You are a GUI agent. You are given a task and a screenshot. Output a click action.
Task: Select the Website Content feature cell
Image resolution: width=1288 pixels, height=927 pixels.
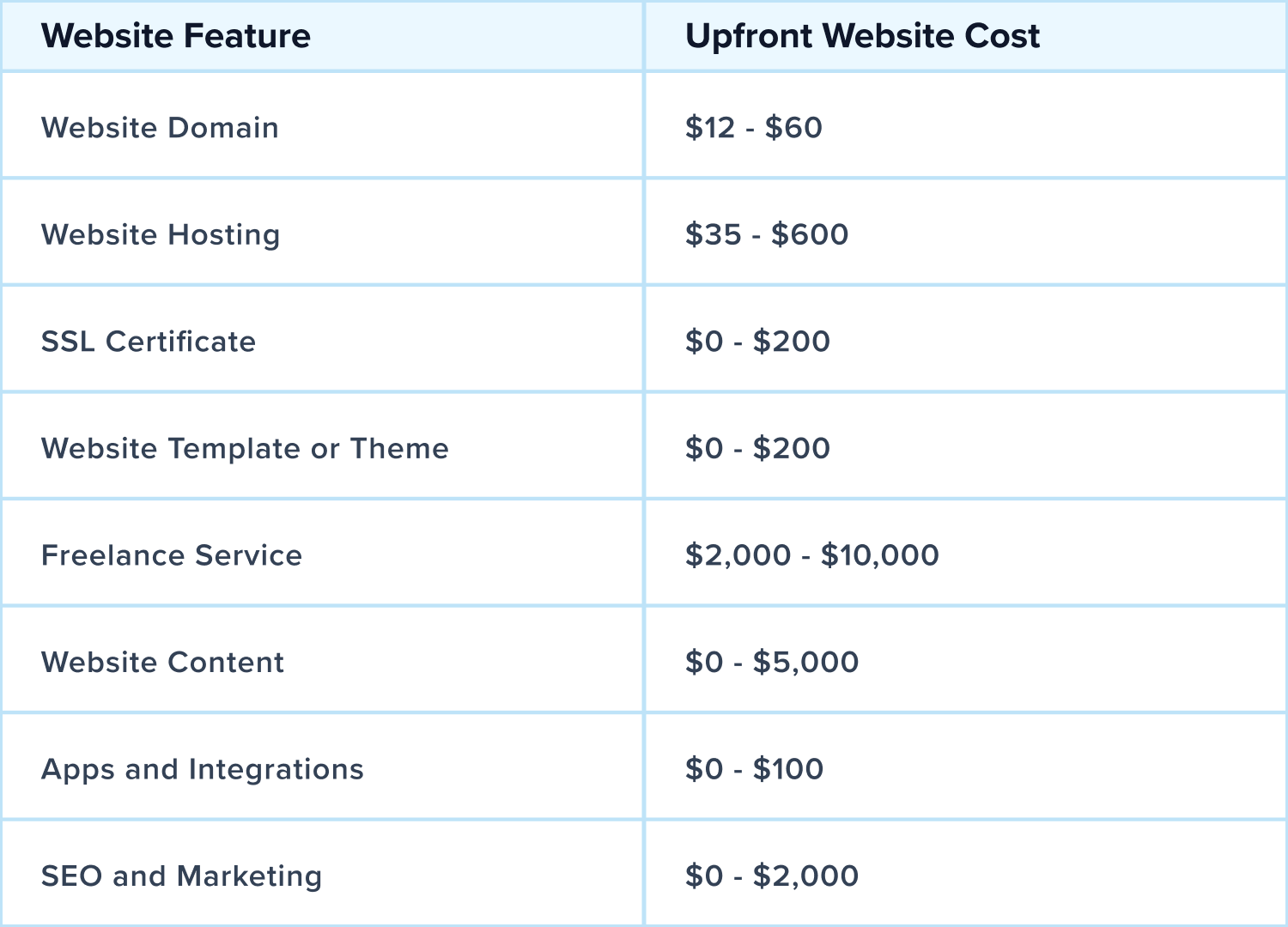(162, 662)
